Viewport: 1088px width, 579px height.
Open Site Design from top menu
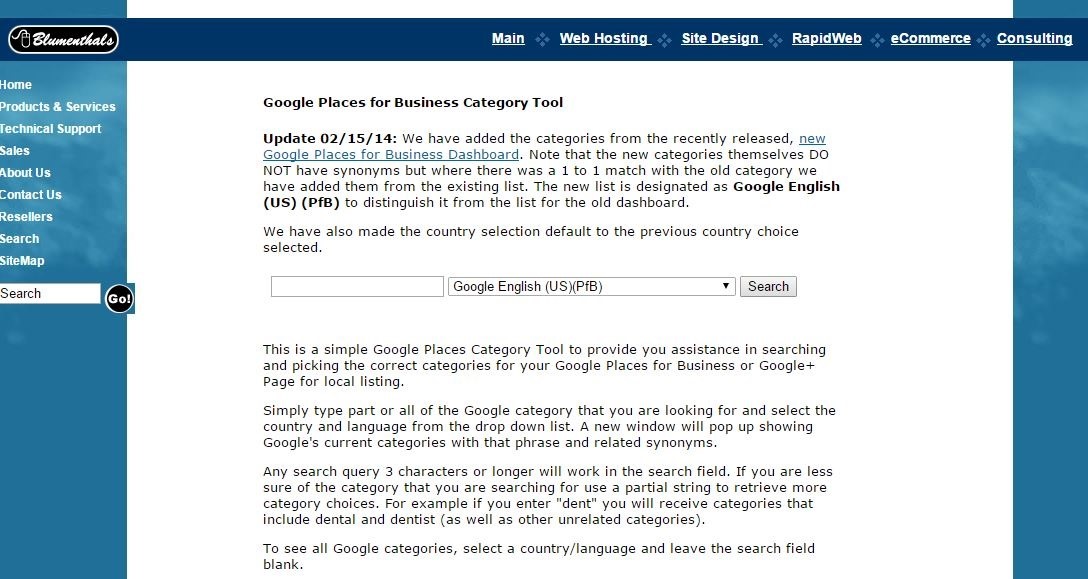point(720,39)
